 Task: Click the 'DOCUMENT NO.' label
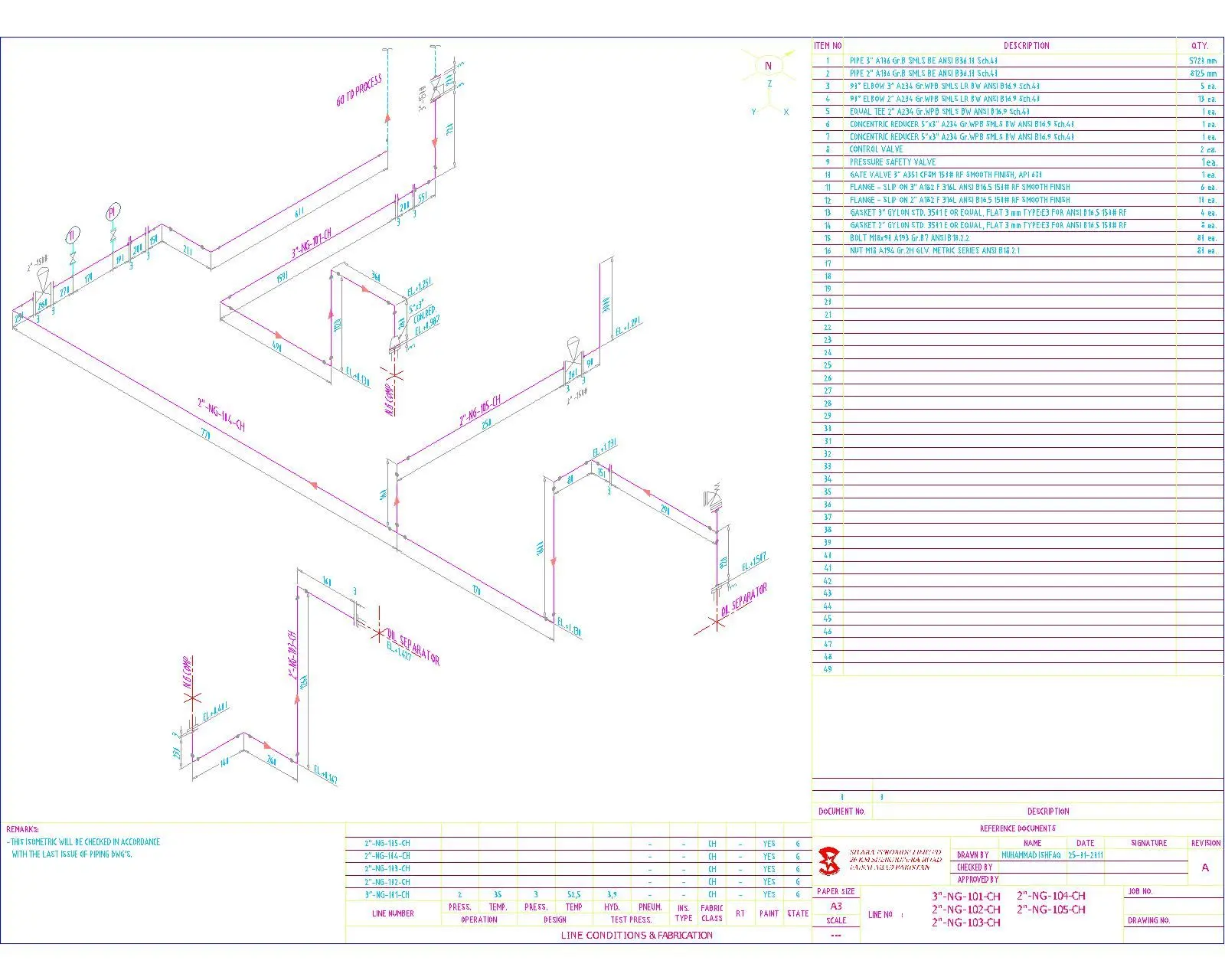[x=841, y=812]
